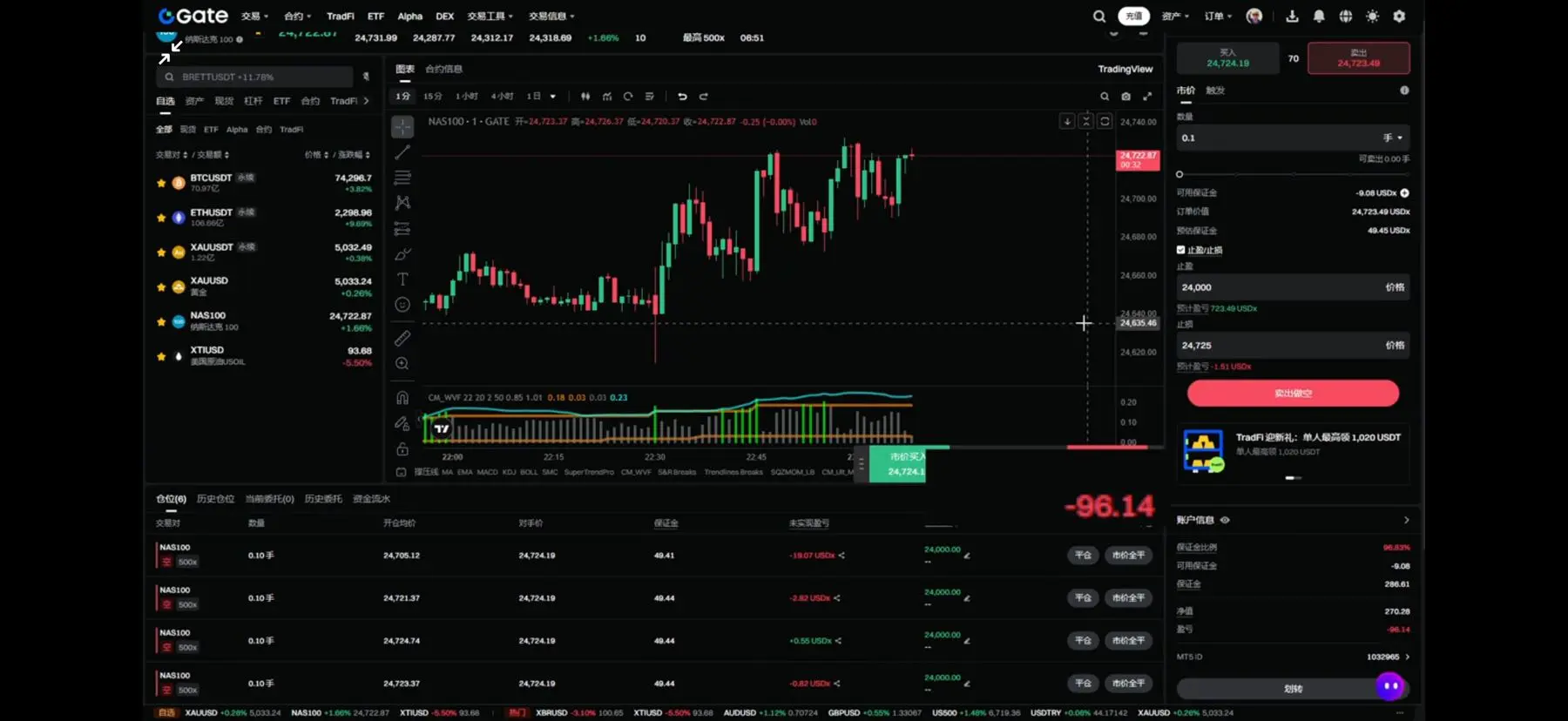
Task: Toggle the chart auto-scale button
Action: 1105,121
